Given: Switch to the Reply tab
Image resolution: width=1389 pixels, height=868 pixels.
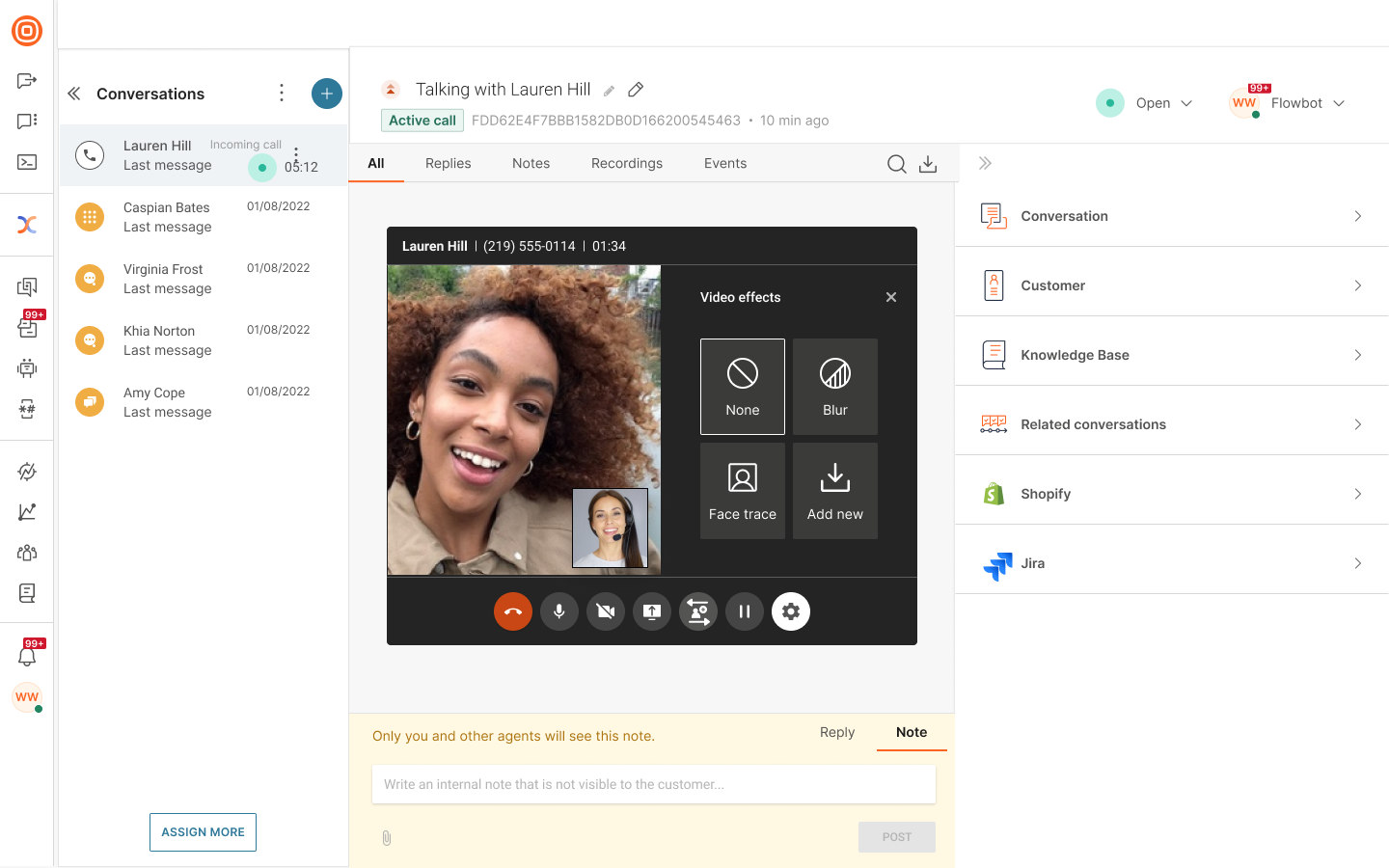Looking at the screenshot, I should pos(837,732).
